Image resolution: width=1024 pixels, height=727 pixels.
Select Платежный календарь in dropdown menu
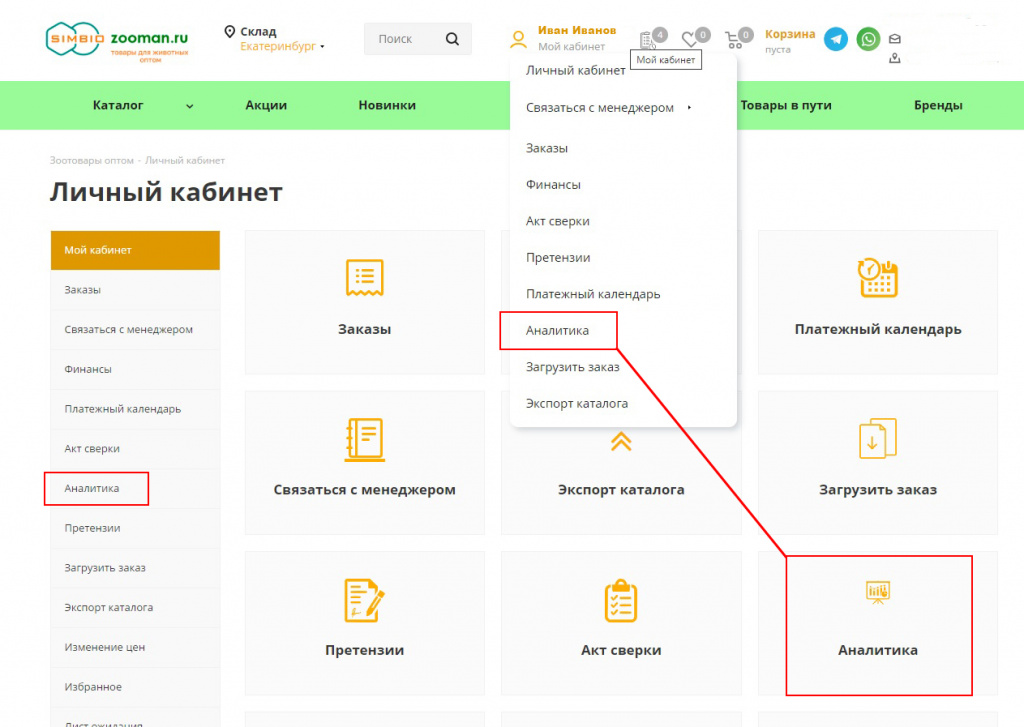pyautogui.click(x=593, y=294)
